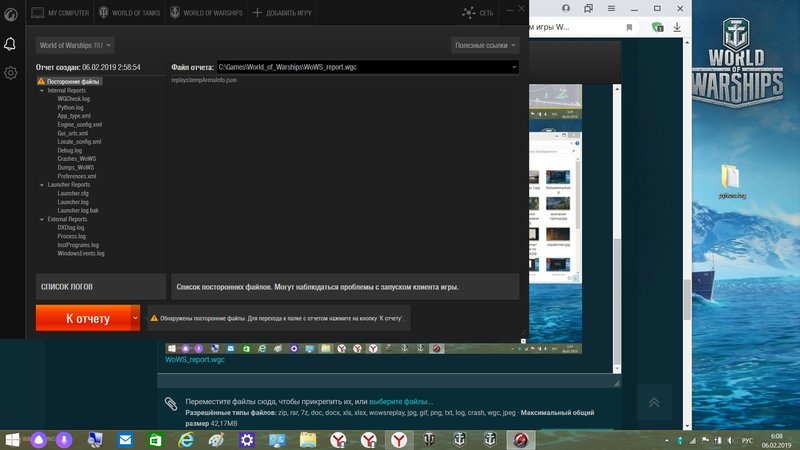Viewport: 800px width, 450px height.
Task: Open pojkzm.log folder on desktop
Action: coord(732,182)
